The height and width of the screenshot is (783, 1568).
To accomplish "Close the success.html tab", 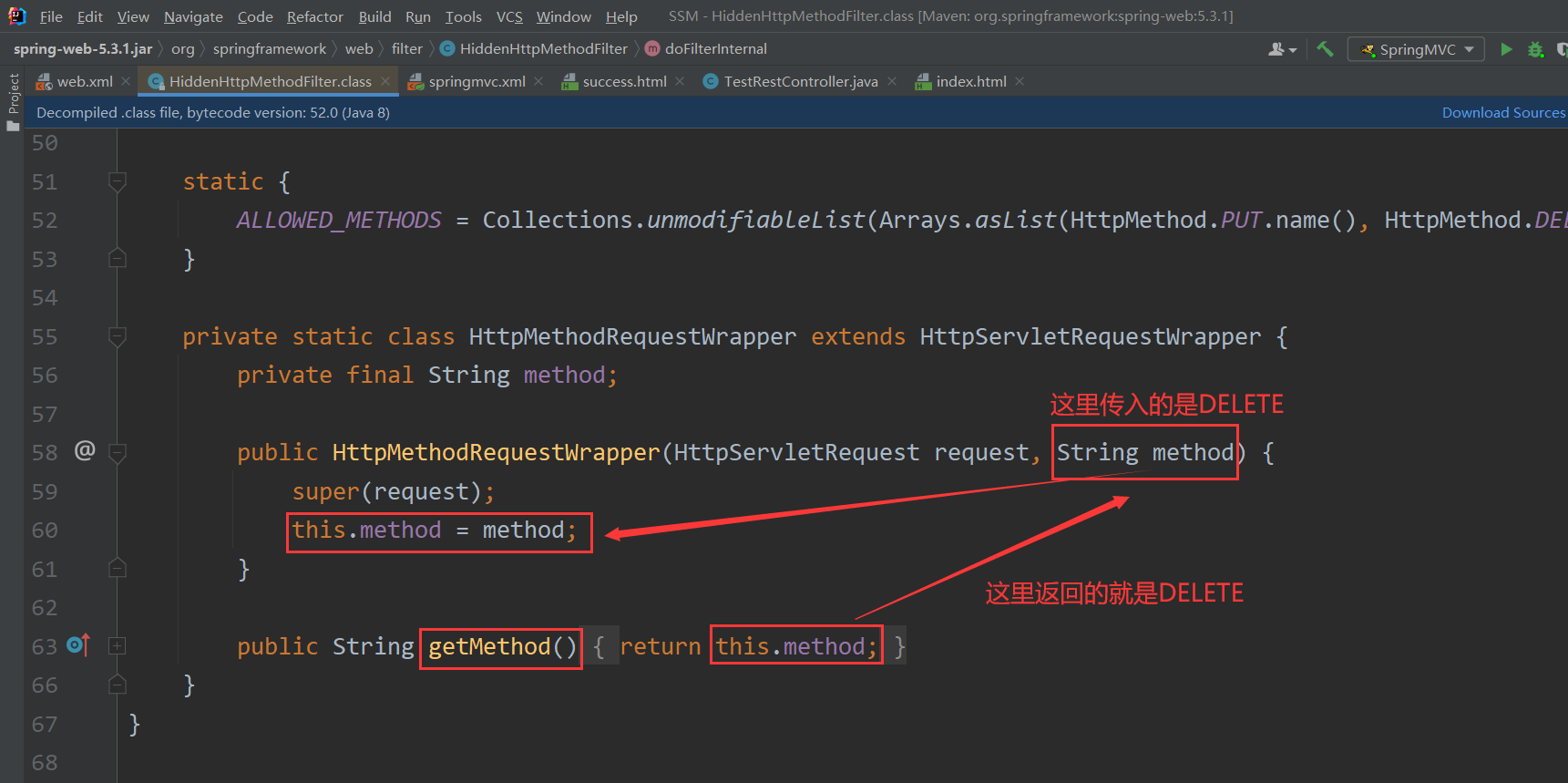I will pos(680,81).
